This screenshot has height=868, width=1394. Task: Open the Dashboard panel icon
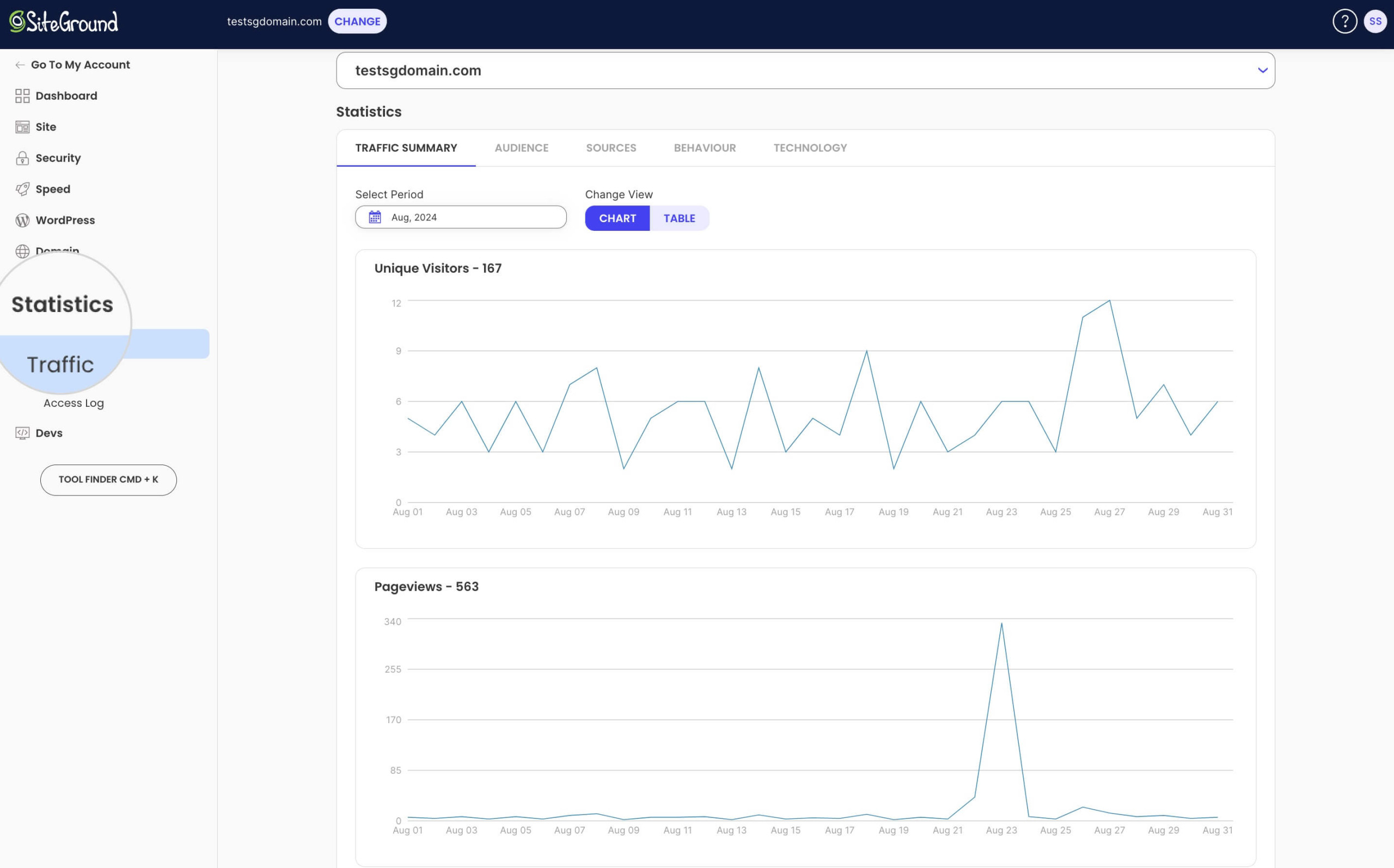22,96
